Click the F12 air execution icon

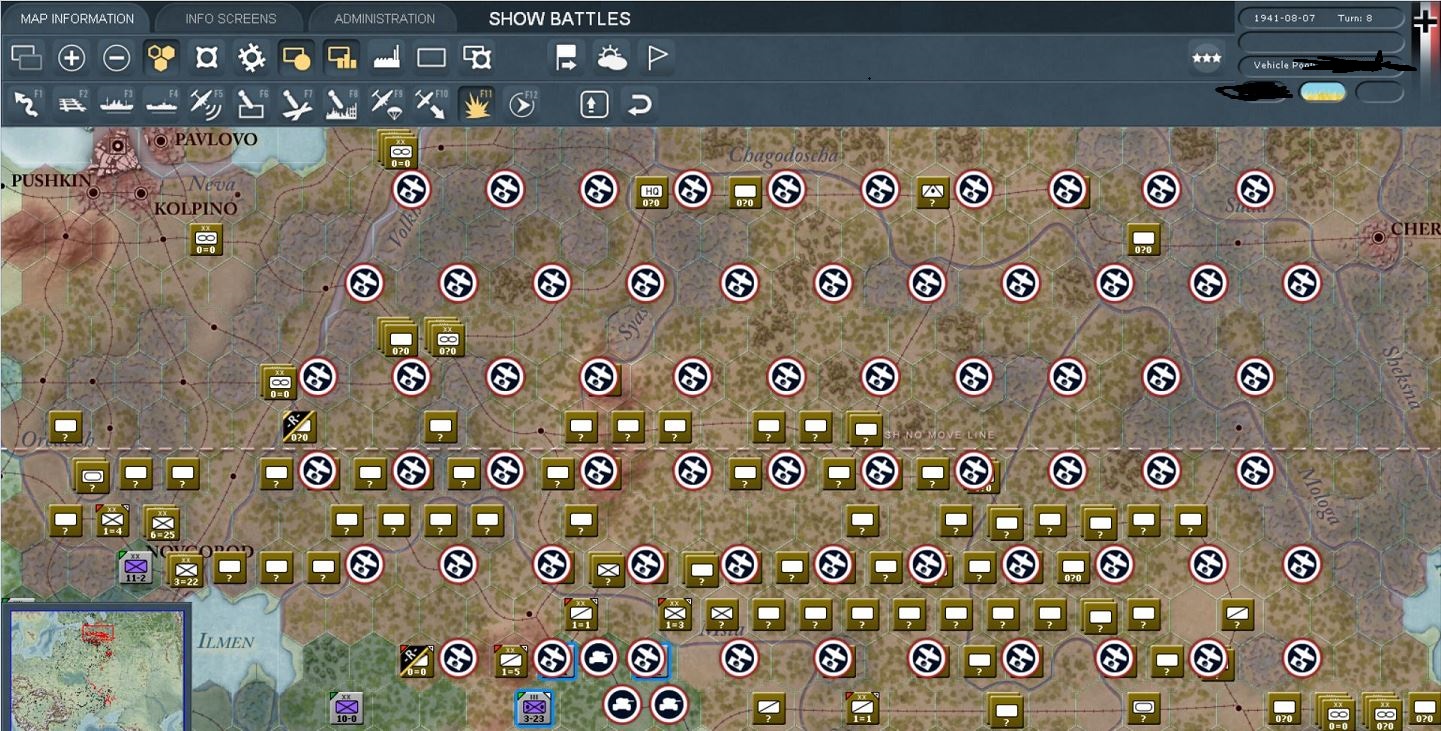tap(522, 103)
